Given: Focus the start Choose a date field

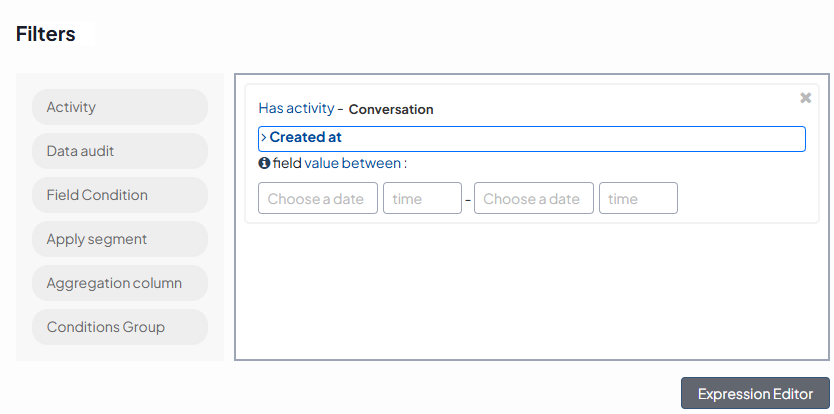Looking at the screenshot, I should click(317, 198).
